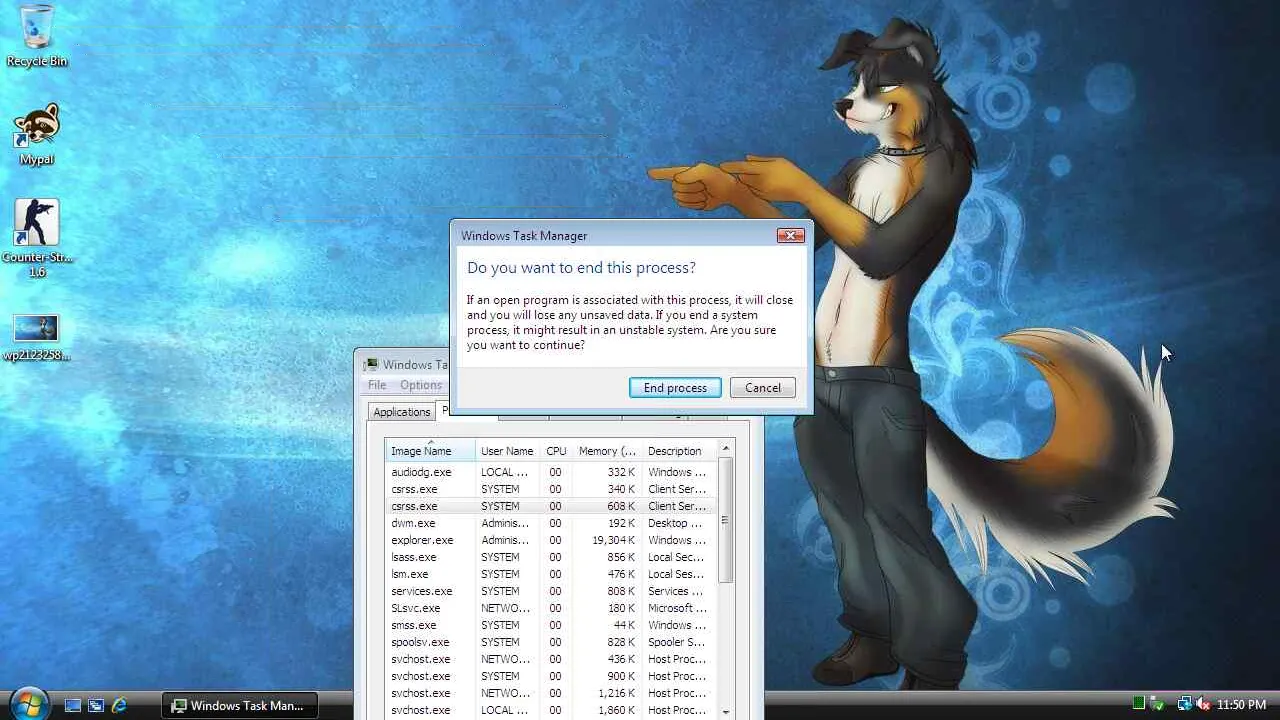Screen dimensions: 1280x720
Task: Click the Adminis... user of explorer.exe
Action: [505, 540]
